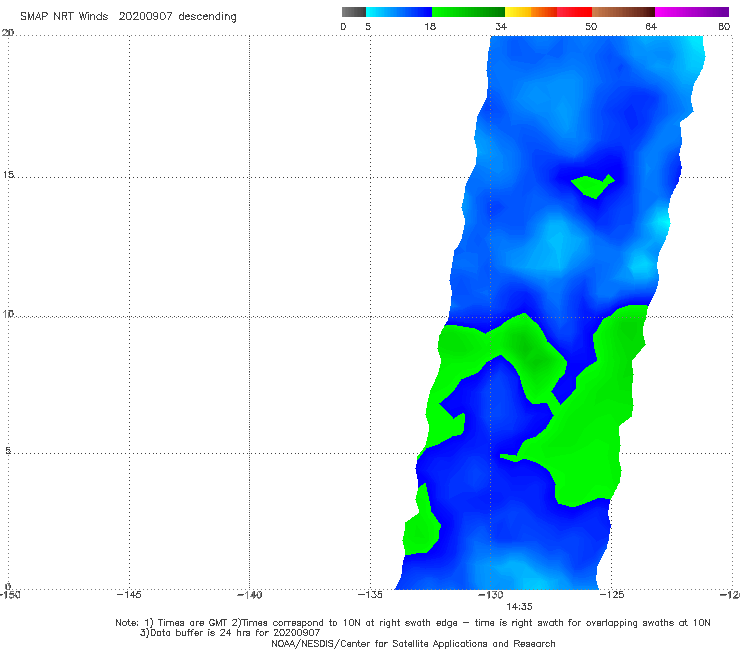
Task: Click the small green wind patch near 15N
Action: pyautogui.click(x=591, y=186)
